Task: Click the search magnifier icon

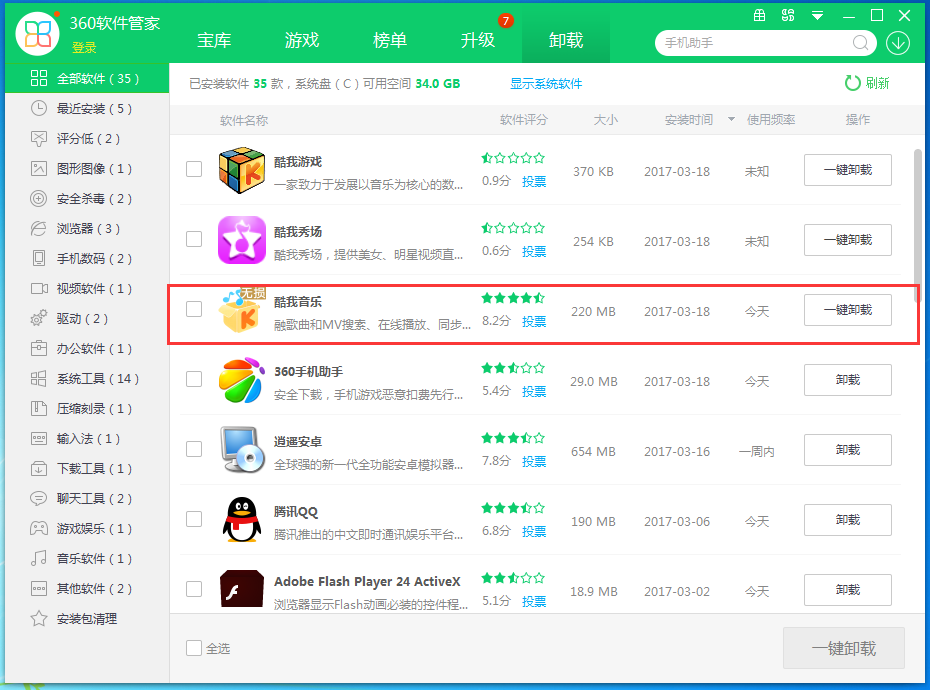Action: [x=861, y=43]
